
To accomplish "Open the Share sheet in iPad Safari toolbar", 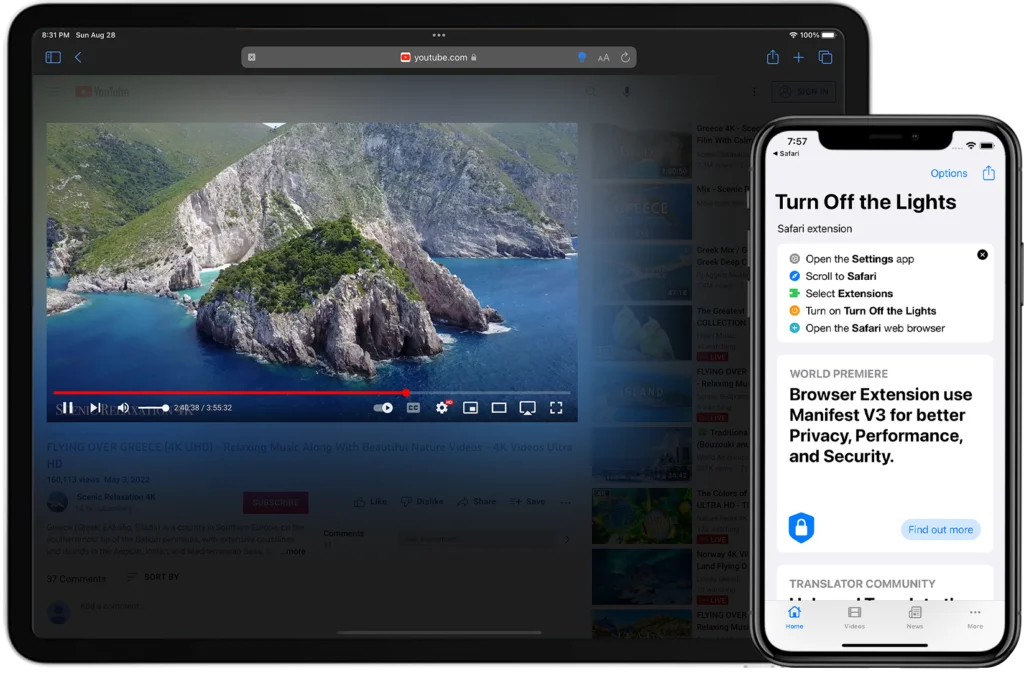I will (773, 57).
